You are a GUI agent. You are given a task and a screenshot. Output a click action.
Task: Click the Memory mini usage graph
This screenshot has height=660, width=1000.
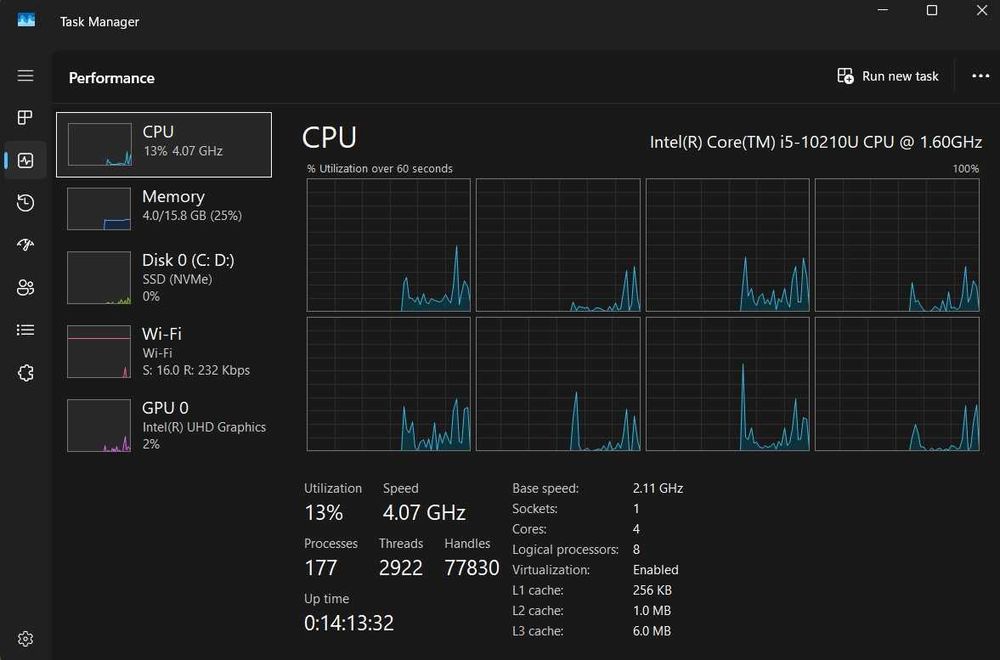(x=99, y=209)
